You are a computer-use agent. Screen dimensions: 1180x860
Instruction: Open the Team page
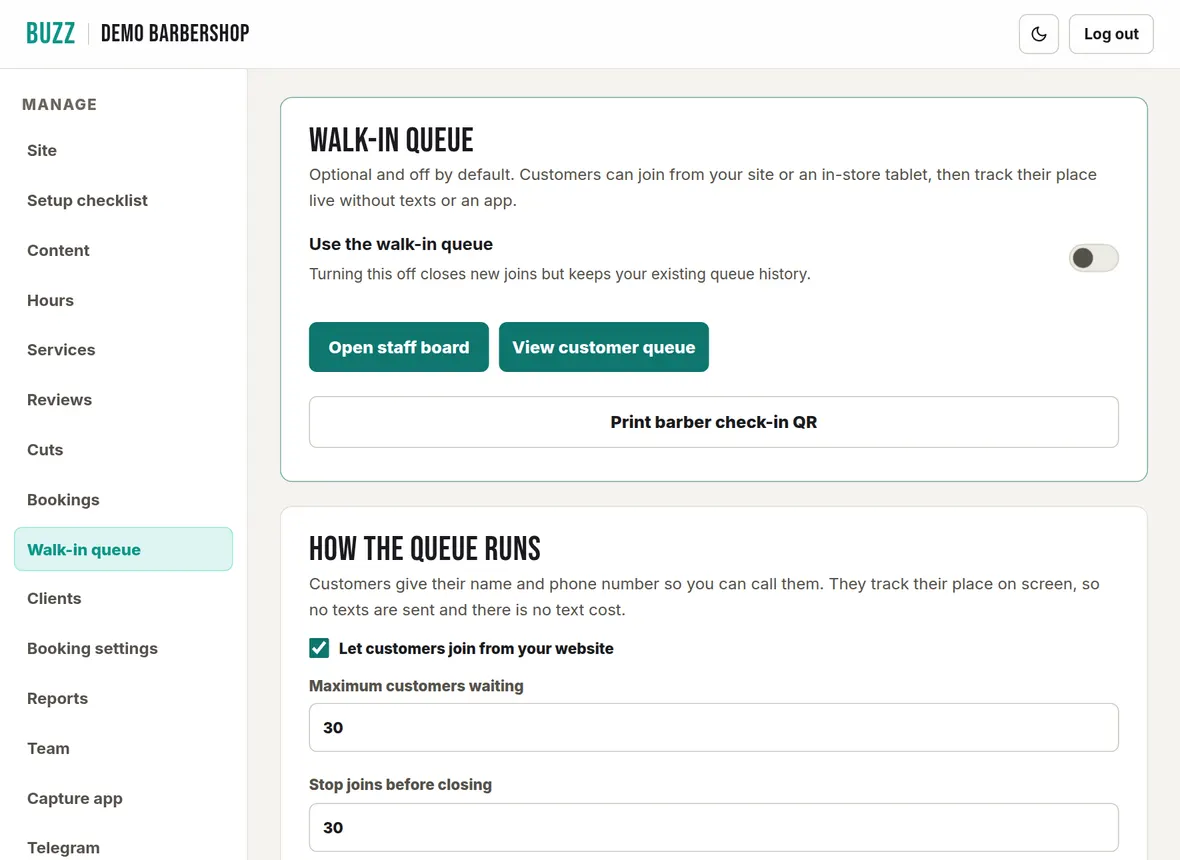point(123,749)
